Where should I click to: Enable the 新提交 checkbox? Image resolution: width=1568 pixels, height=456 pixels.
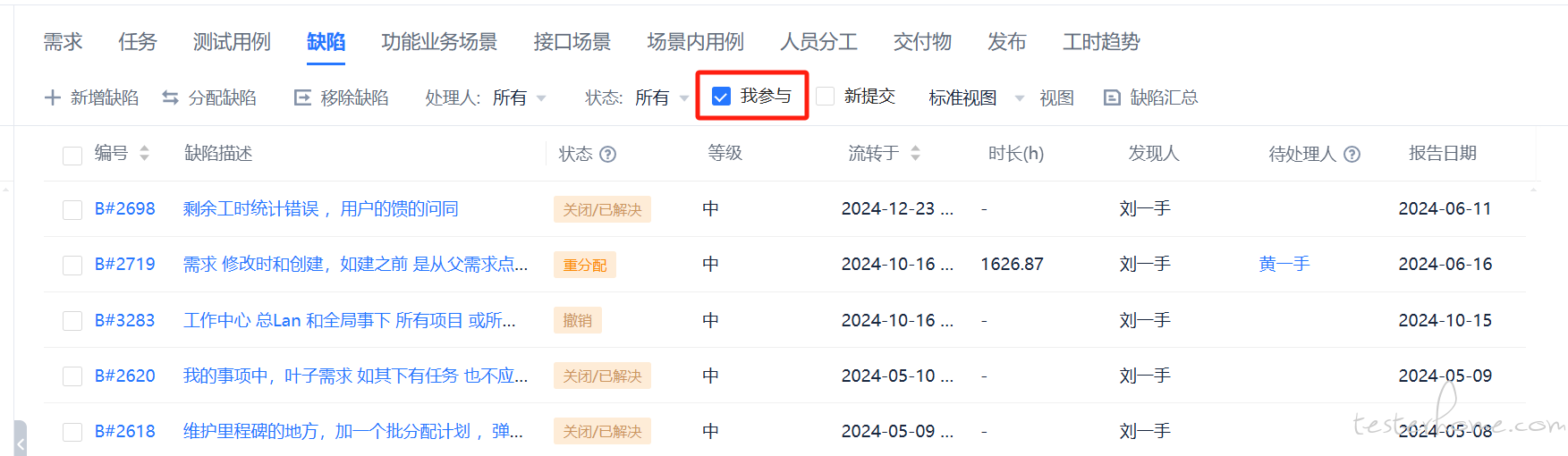pos(826,97)
